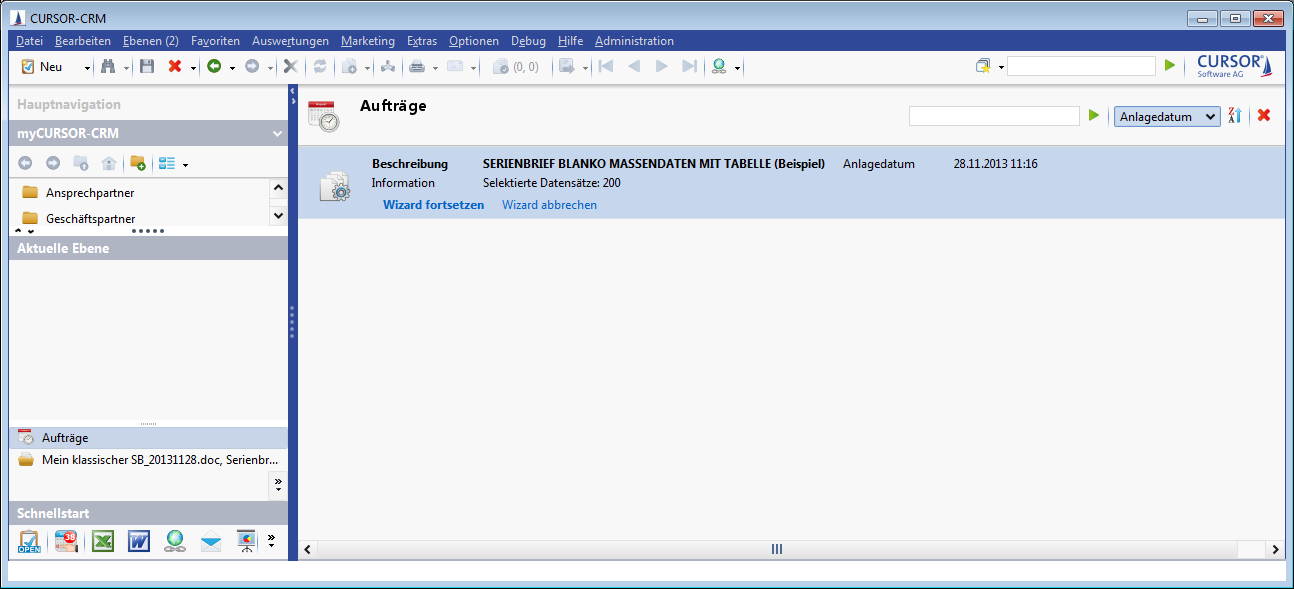Click the presentation chart icon in Schnellstart
This screenshot has width=1294, height=589.
[x=246, y=541]
